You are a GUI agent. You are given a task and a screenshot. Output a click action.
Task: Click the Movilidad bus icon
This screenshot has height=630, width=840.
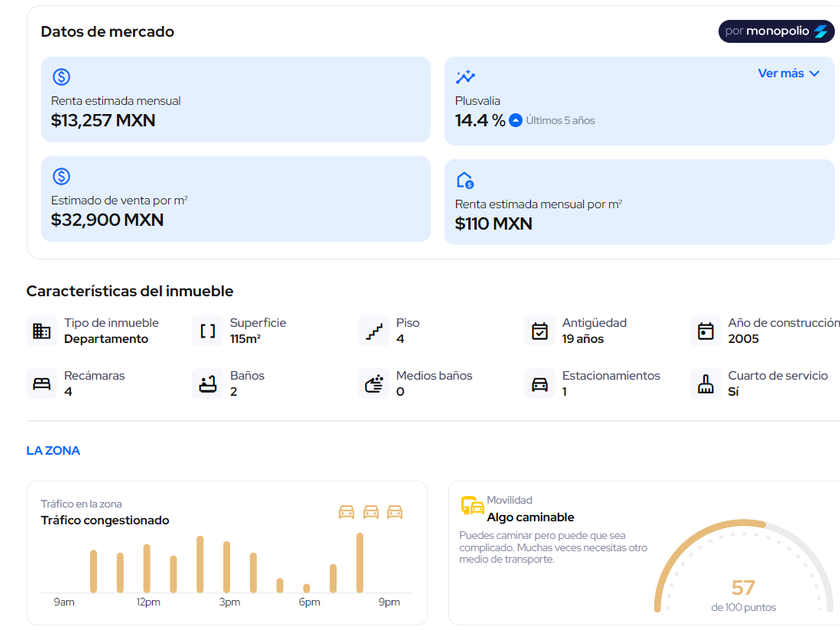point(472,506)
